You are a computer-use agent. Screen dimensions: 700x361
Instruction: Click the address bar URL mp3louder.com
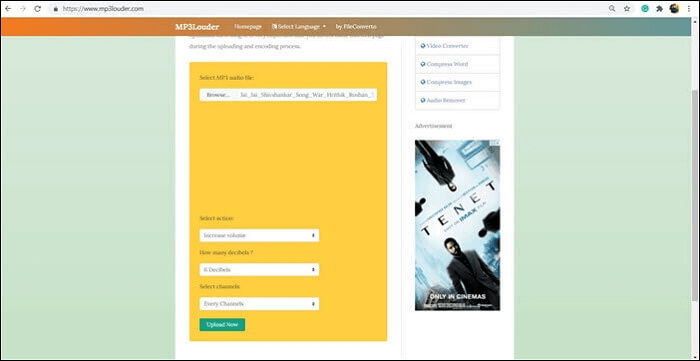coord(103,8)
